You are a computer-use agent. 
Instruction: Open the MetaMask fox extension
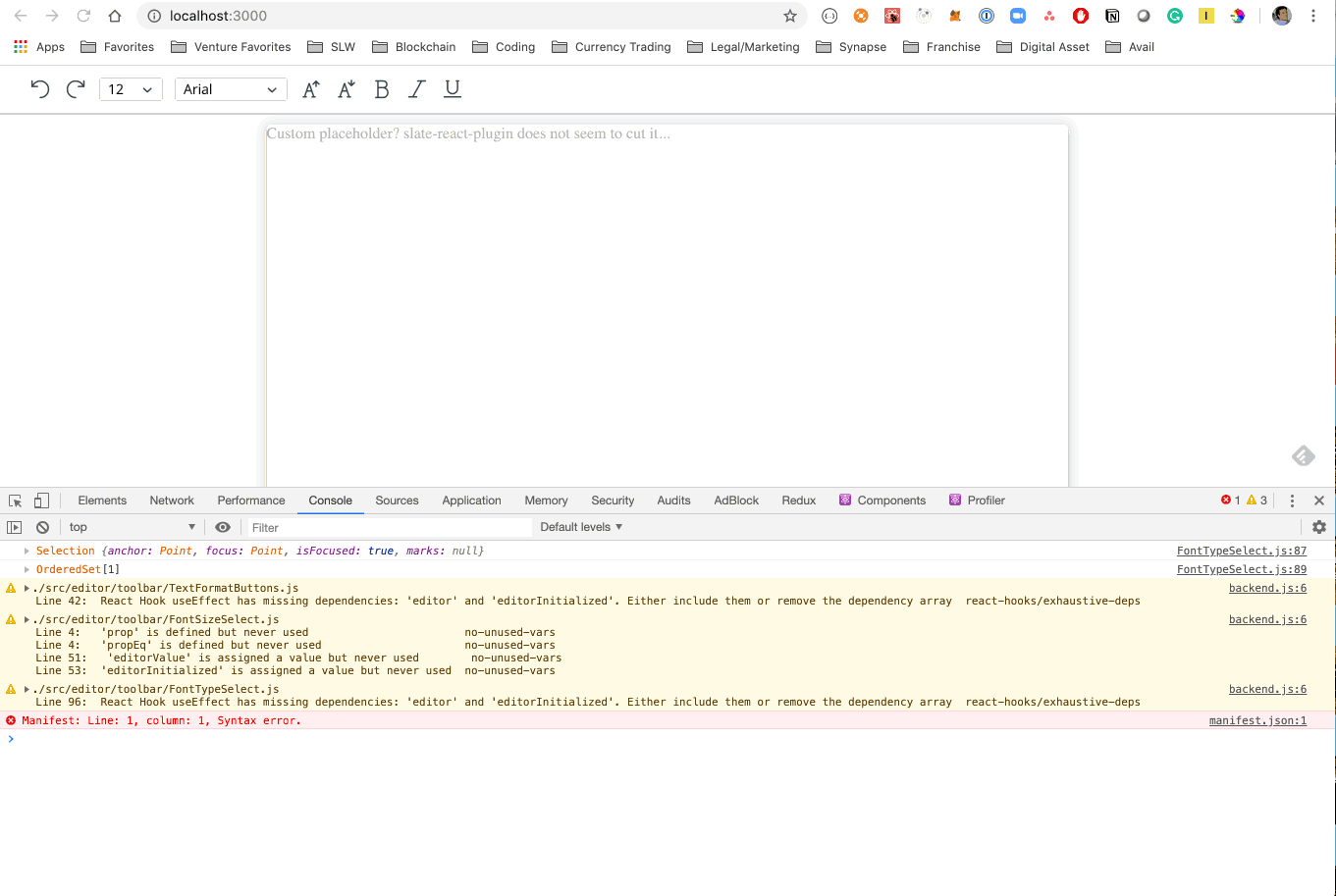click(x=955, y=16)
